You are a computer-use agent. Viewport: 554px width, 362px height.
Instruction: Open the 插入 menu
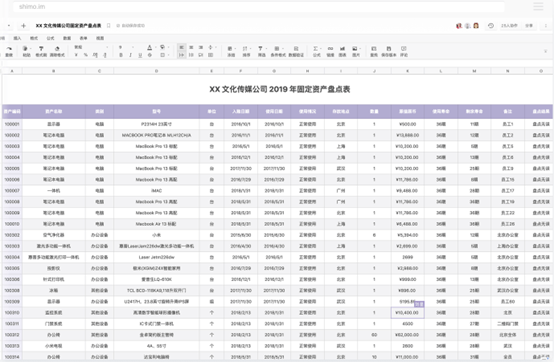(17, 38)
